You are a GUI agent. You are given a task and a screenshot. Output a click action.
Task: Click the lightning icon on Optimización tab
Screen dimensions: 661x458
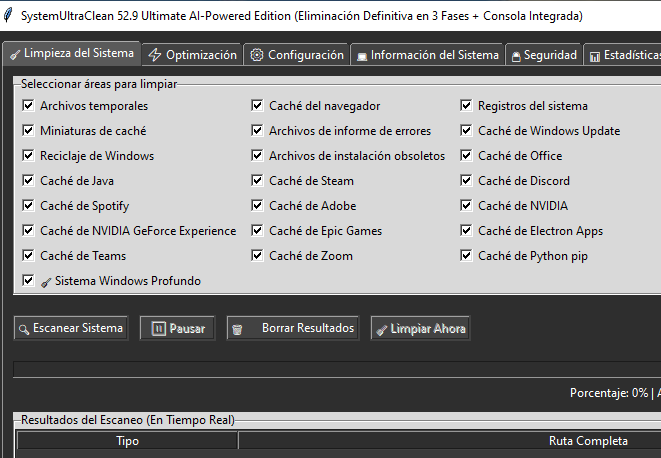(154, 55)
